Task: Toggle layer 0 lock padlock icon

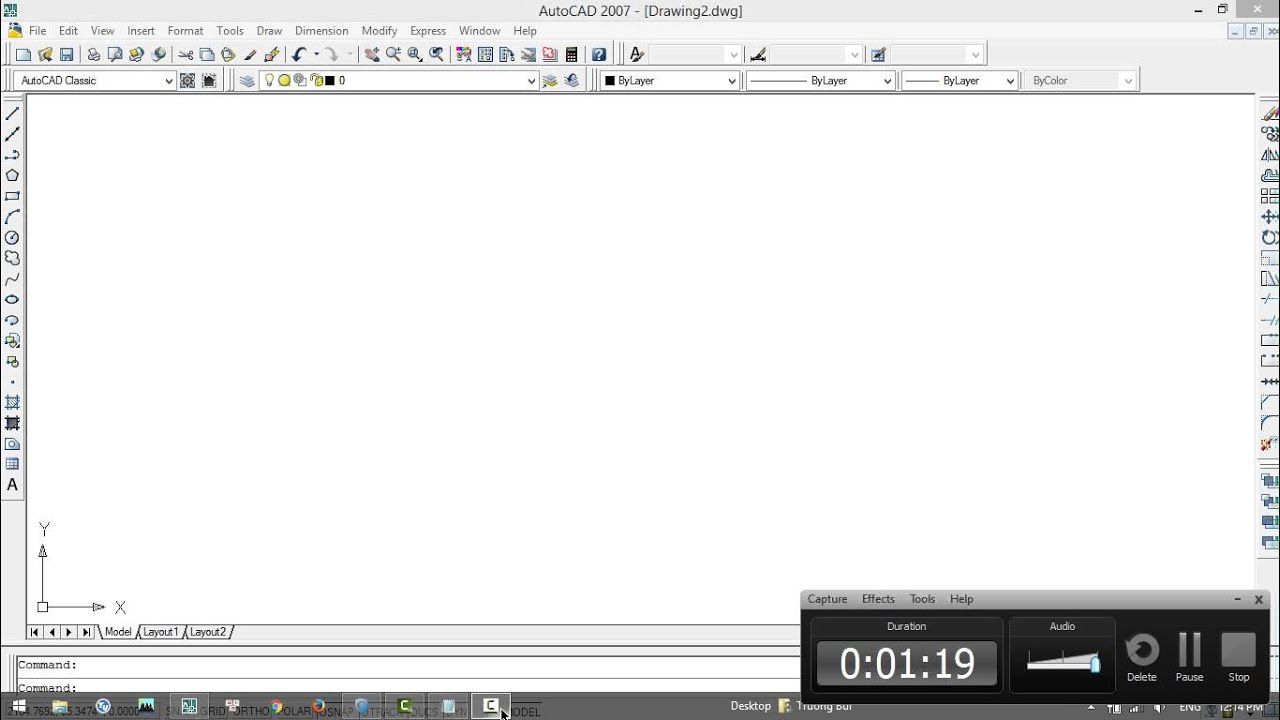Action: tap(316, 81)
